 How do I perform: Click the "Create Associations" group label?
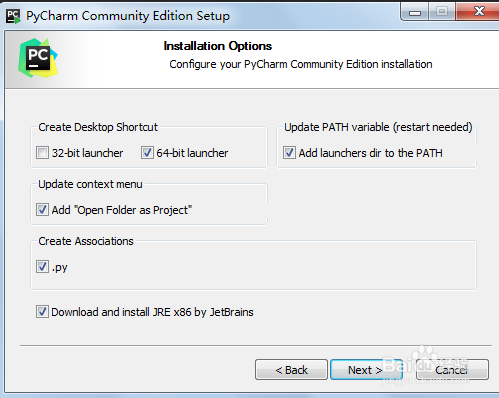click(x=86, y=241)
